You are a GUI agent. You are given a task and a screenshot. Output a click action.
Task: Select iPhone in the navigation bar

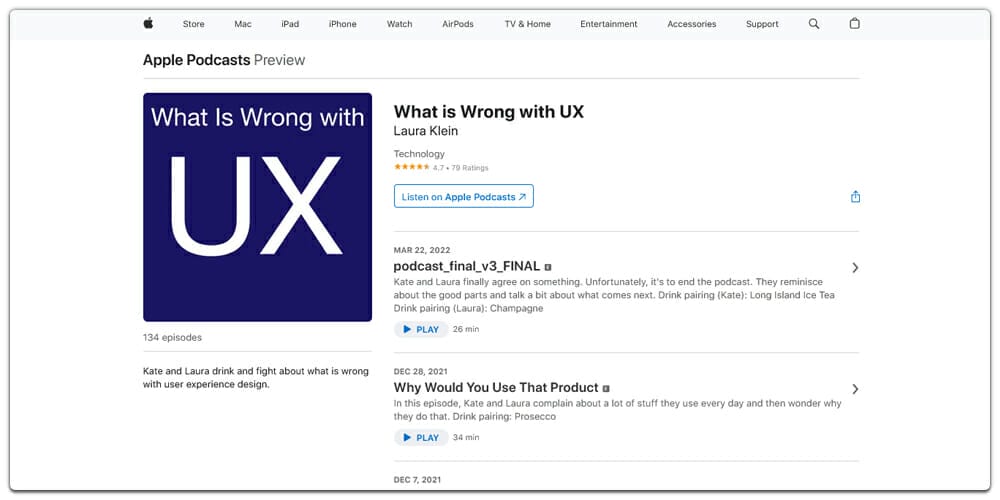pos(342,24)
